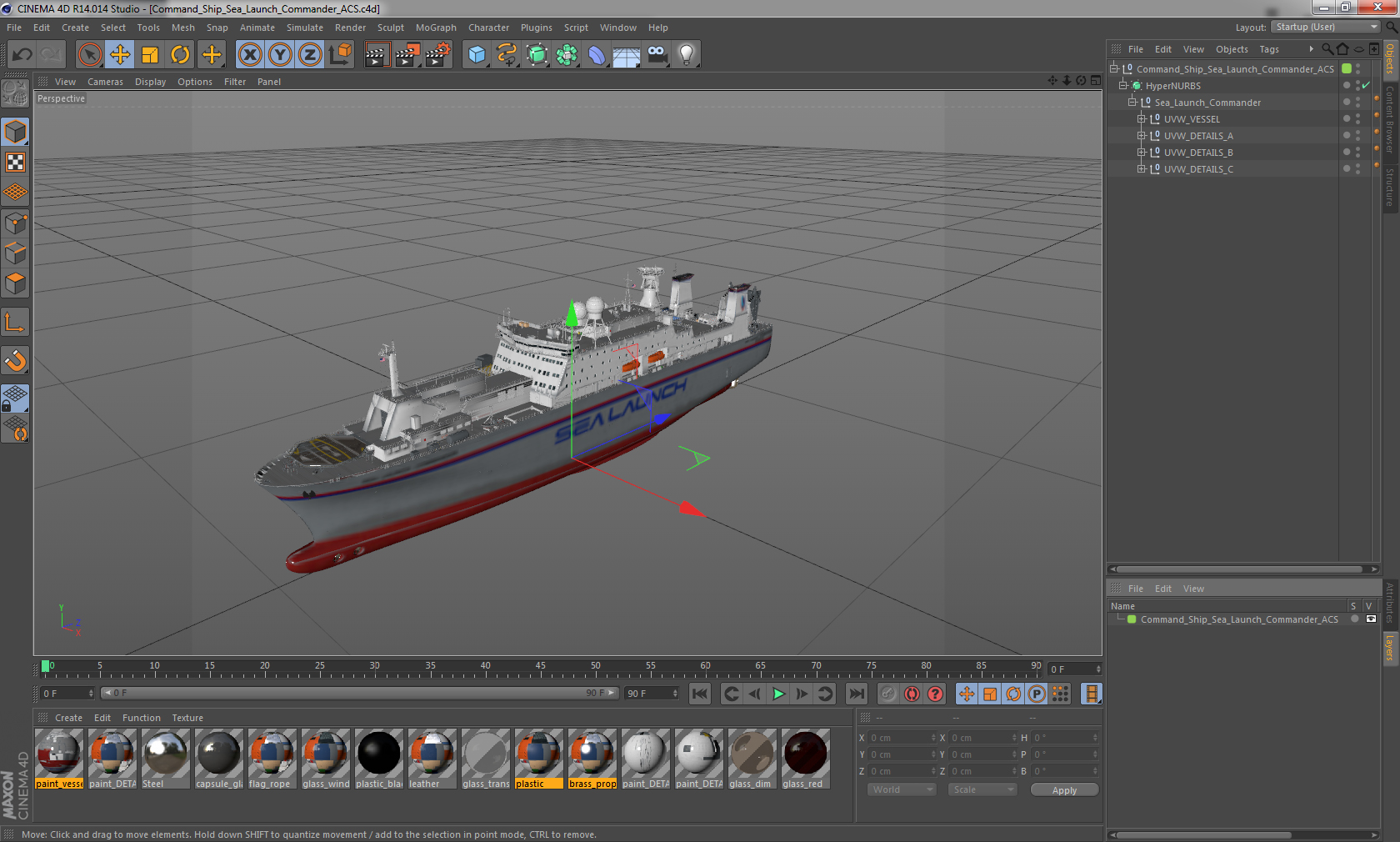Toggle layer visibility icon in Layers panel
1400x842 pixels.
coord(1371,619)
